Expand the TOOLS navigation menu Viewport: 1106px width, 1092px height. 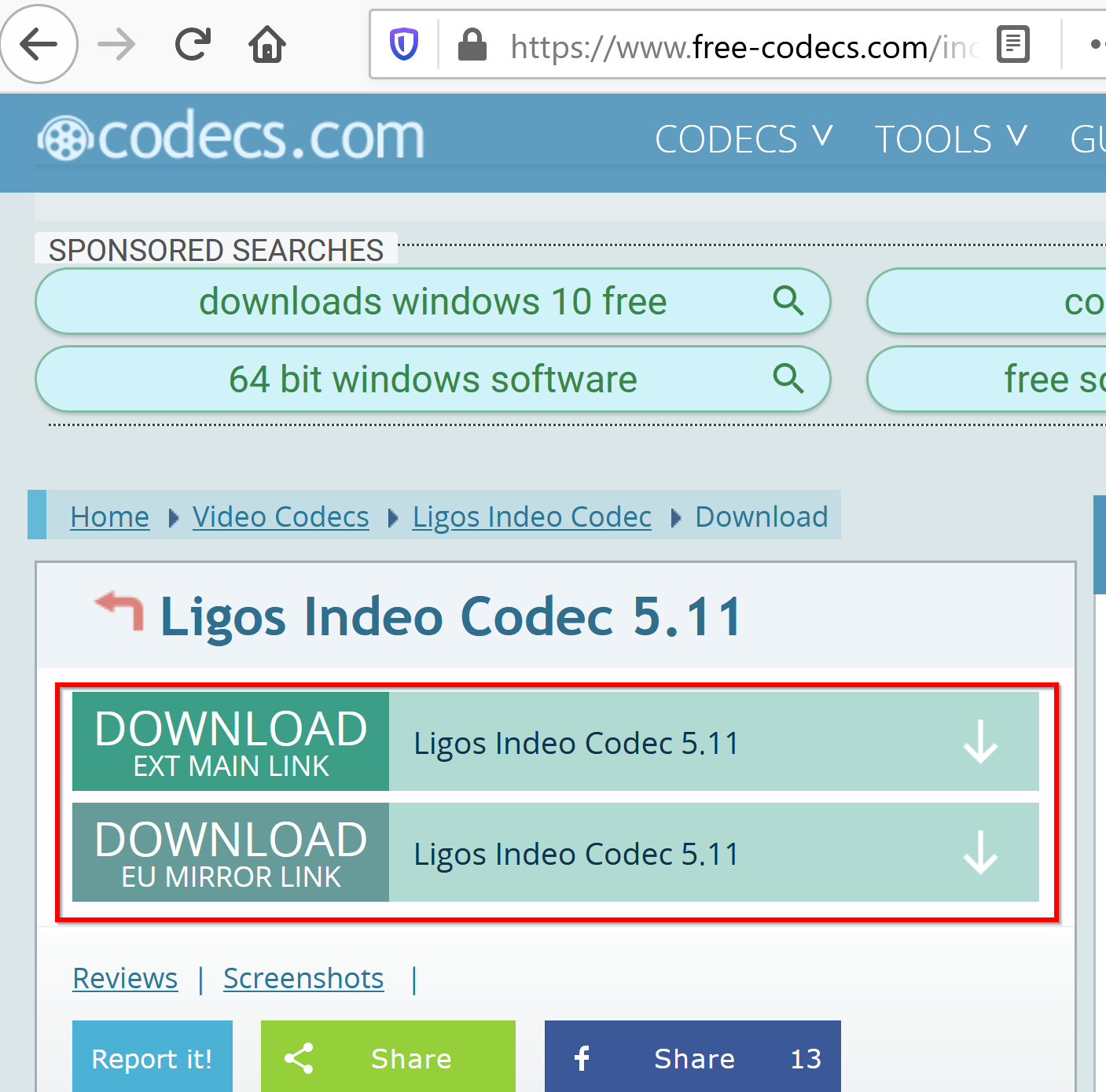pyautogui.click(x=950, y=139)
